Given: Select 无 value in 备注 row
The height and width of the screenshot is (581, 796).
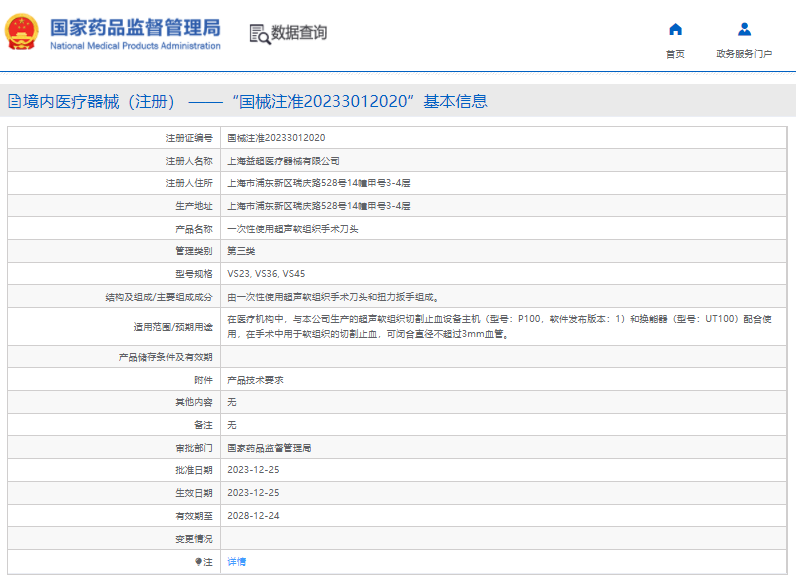Looking at the screenshot, I should (x=231, y=425).
